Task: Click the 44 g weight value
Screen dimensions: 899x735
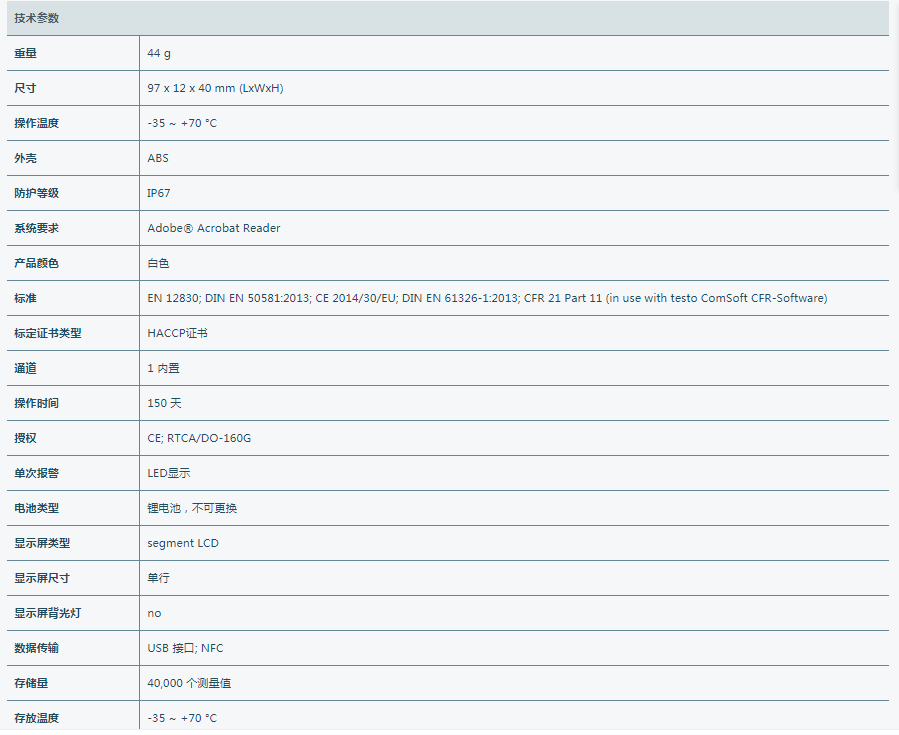Action: click(x=159, y=53)
